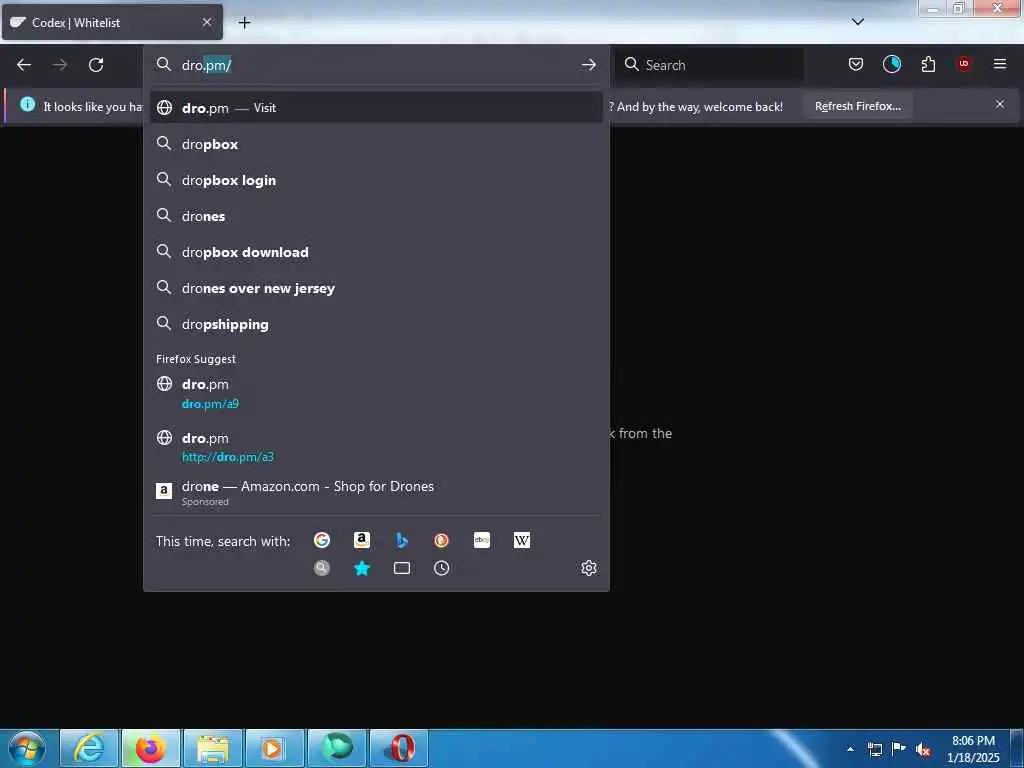1024x768 pixels.
Task: Search this time with Wikipedia
Action: [x=522, y=540]
